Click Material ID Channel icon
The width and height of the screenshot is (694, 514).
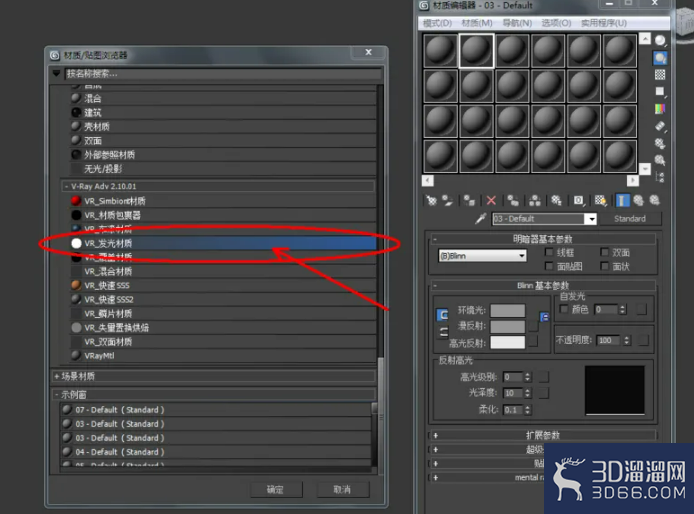tap(578, 201)
